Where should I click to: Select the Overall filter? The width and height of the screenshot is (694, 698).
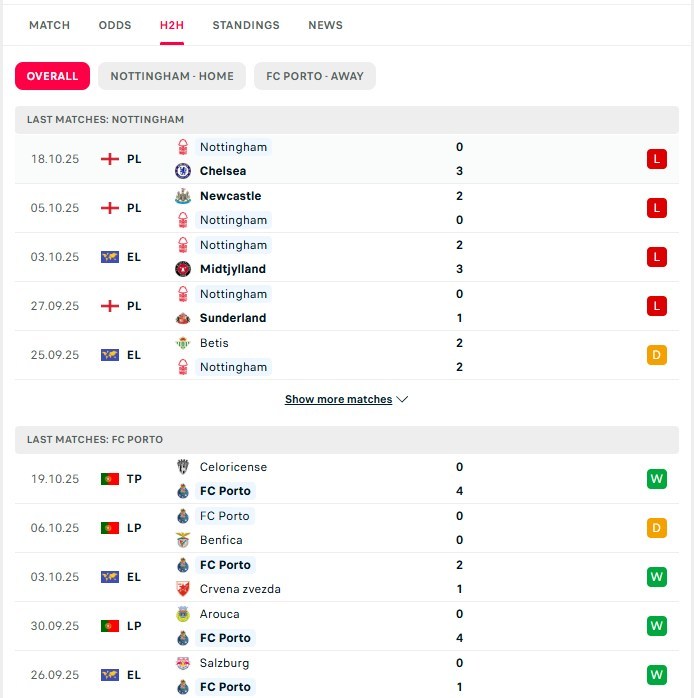(x=52, y=76)
